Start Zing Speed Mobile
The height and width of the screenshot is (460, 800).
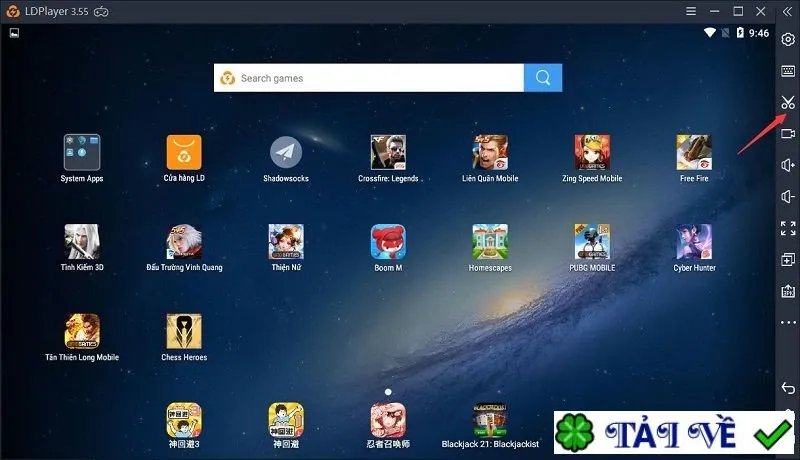point(592,152)
